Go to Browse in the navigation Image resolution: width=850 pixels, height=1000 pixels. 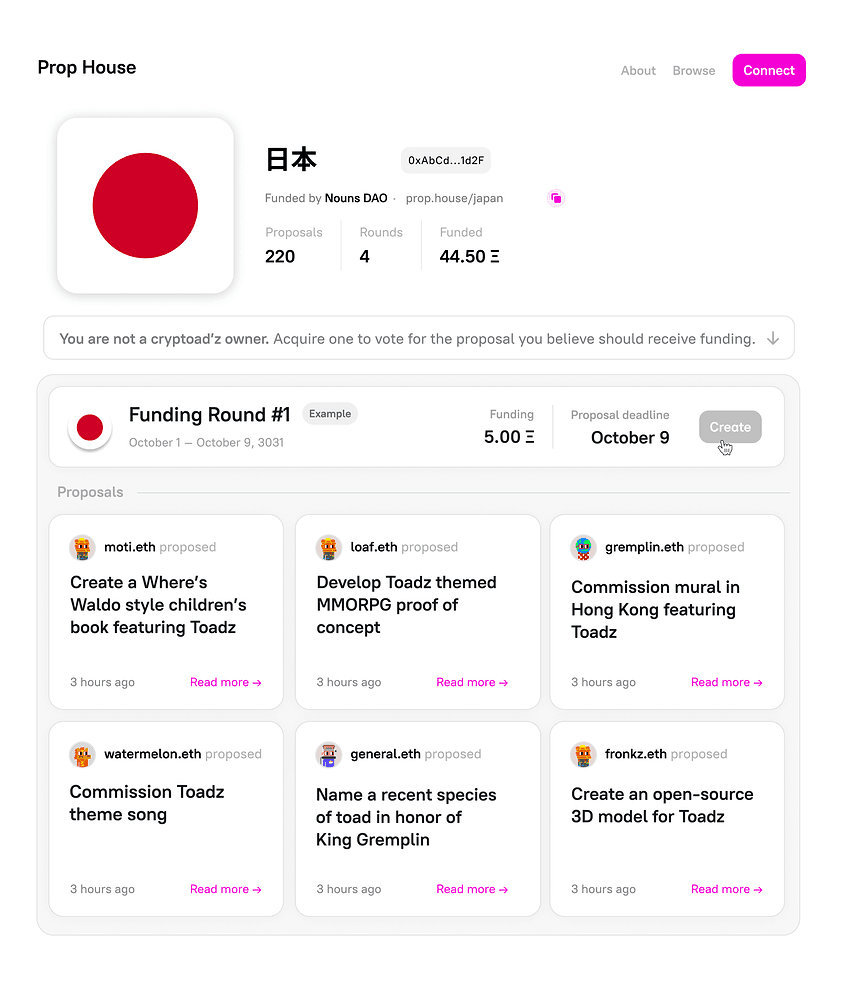click(694, 71)
